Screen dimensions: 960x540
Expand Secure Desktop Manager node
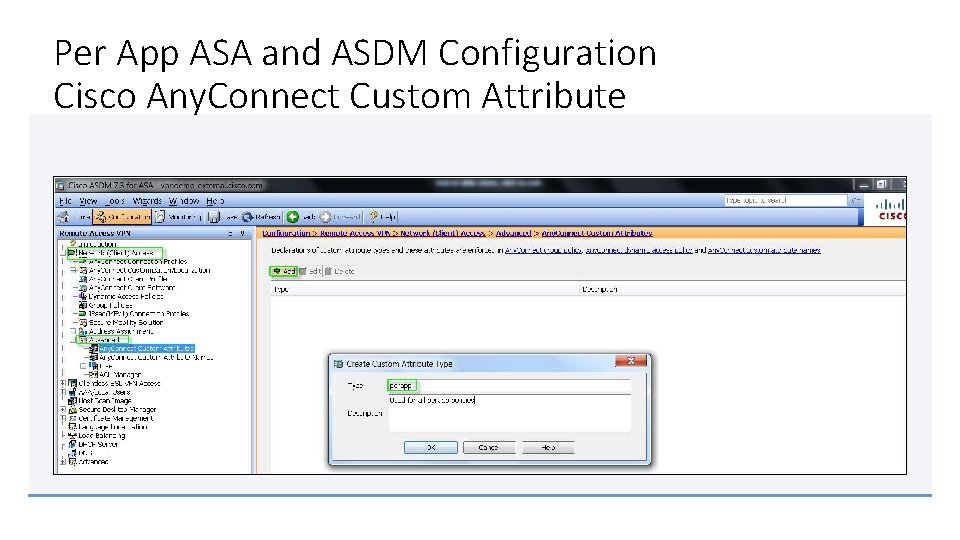[x=62, y=410]
